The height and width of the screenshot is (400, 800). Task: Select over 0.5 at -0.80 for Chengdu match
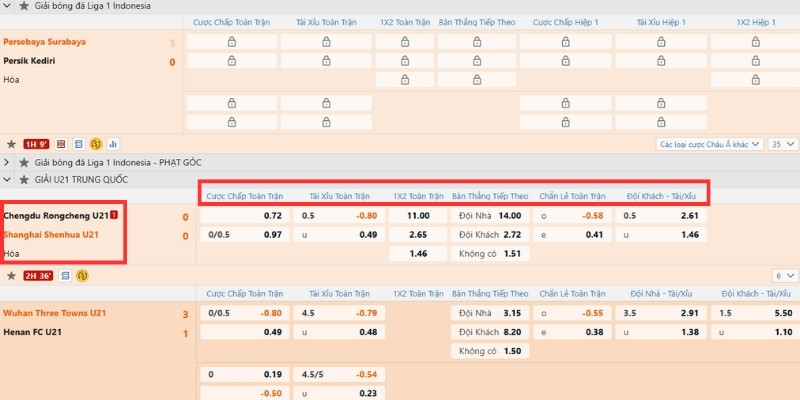tap(339, 216)
